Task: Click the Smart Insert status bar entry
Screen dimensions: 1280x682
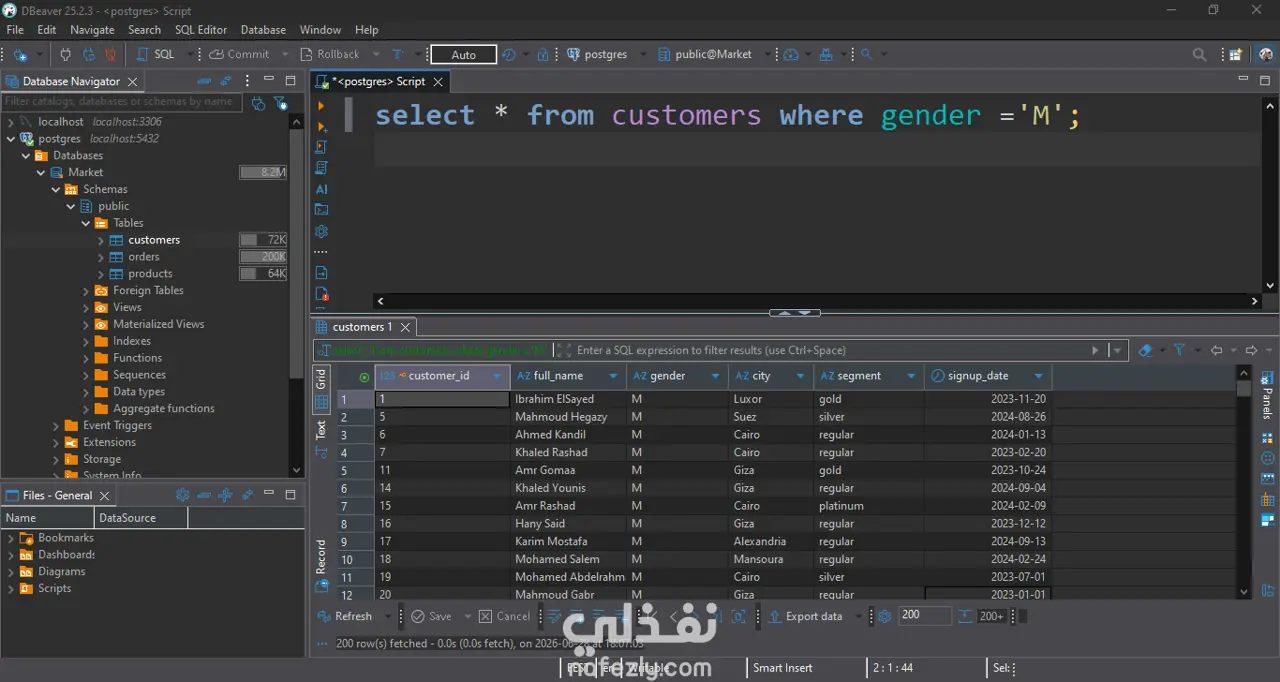Action: (783, 668)
